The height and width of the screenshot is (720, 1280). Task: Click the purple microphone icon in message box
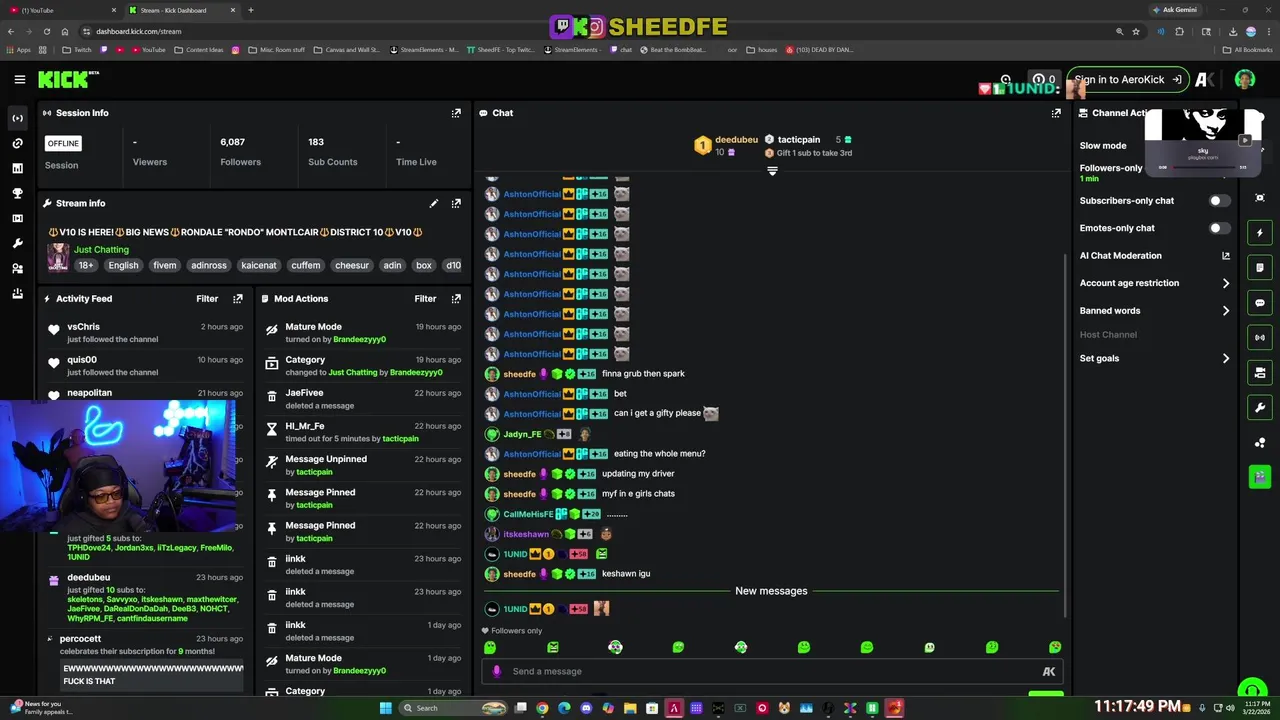tap(496, 671)
